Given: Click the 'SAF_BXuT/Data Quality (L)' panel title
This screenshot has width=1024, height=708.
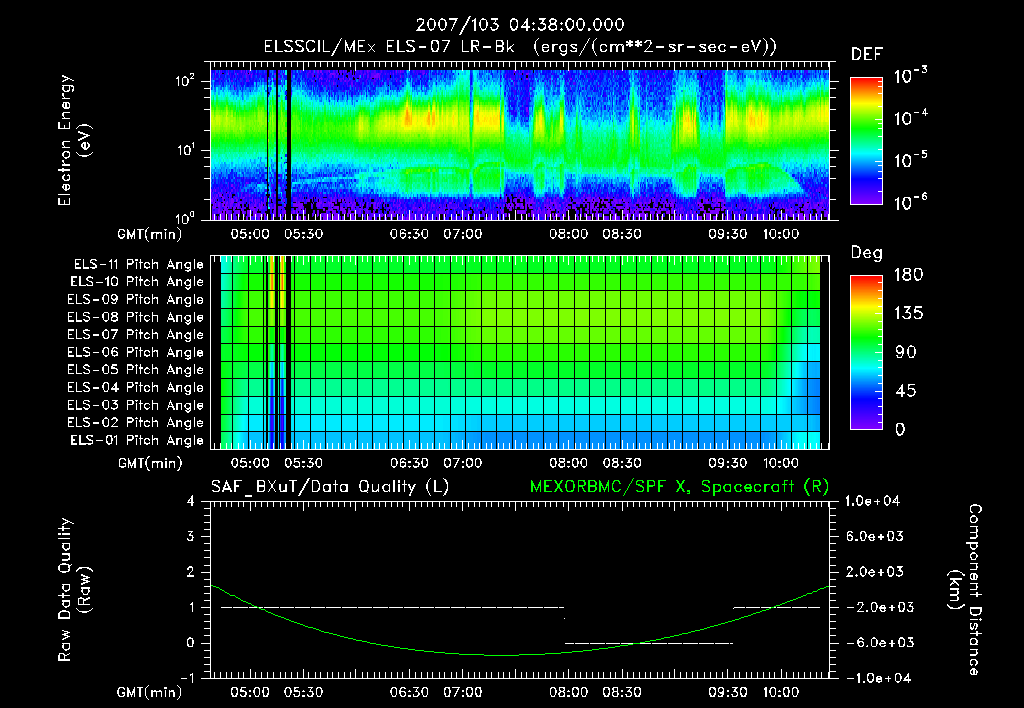Looking at the screenshot, I should (330, 487).
